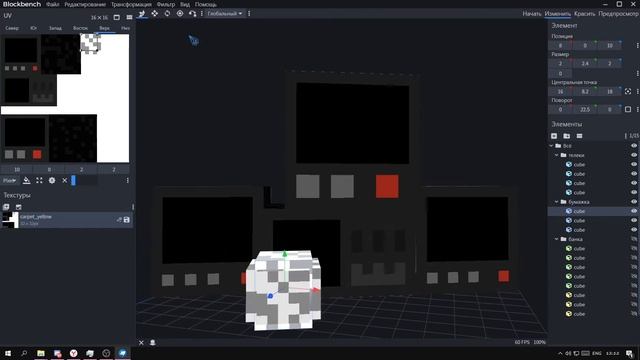This screenshot has height=360, width=640.
Task: Open the UV mode dropdown below the editor
Action: (9, 180)
